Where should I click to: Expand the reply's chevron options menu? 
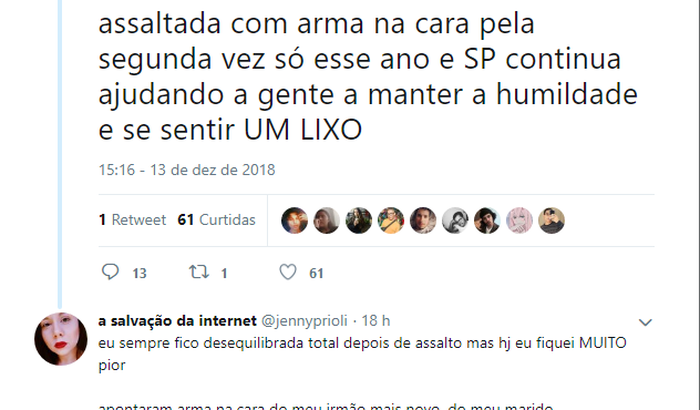click(645, 322)
